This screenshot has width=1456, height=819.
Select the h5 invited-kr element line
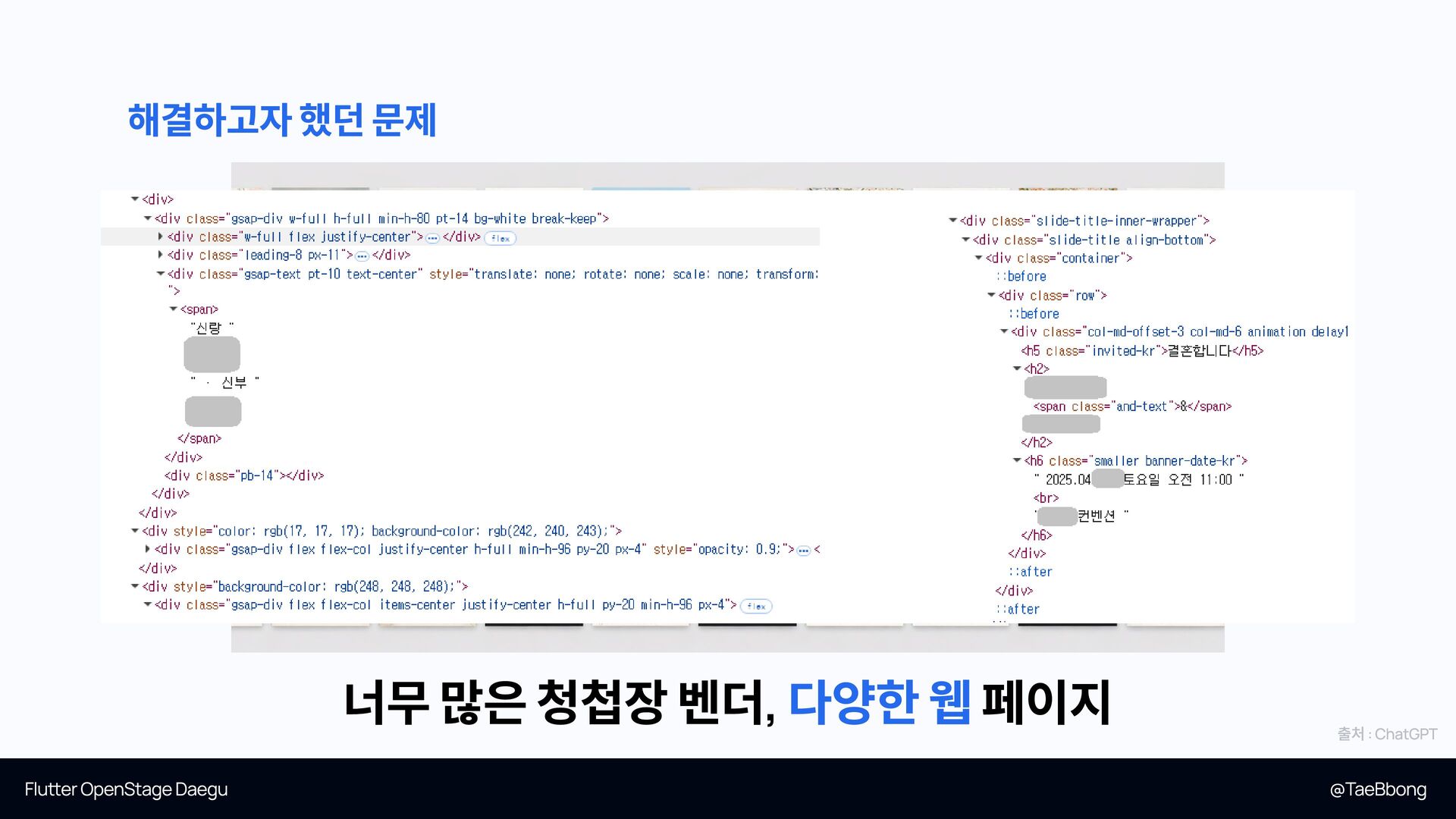[x=1141, y=350]
